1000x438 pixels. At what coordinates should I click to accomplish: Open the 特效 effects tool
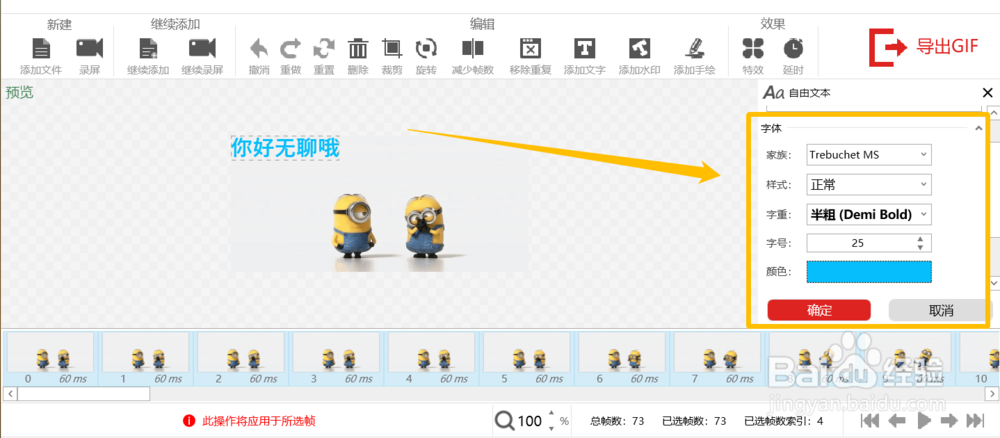pos(753,49)
